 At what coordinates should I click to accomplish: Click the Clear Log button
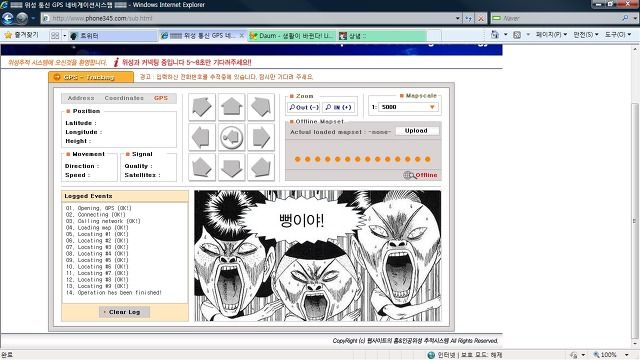click(124, 312)
